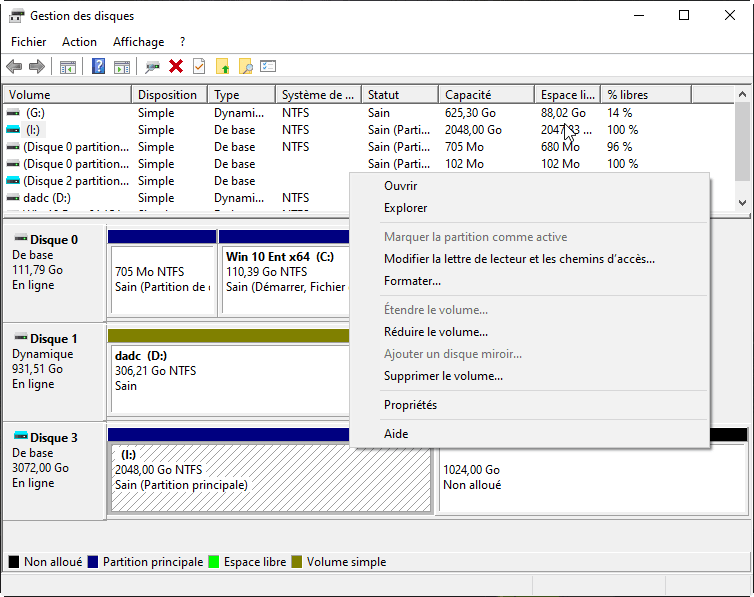Click Supprimer le volume... entry
This screenshot has width=754, height=597.
pos(443,376)
